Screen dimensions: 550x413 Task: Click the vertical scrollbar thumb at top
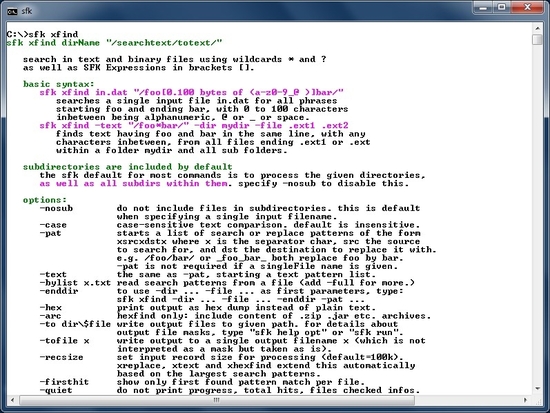[537, 39]
